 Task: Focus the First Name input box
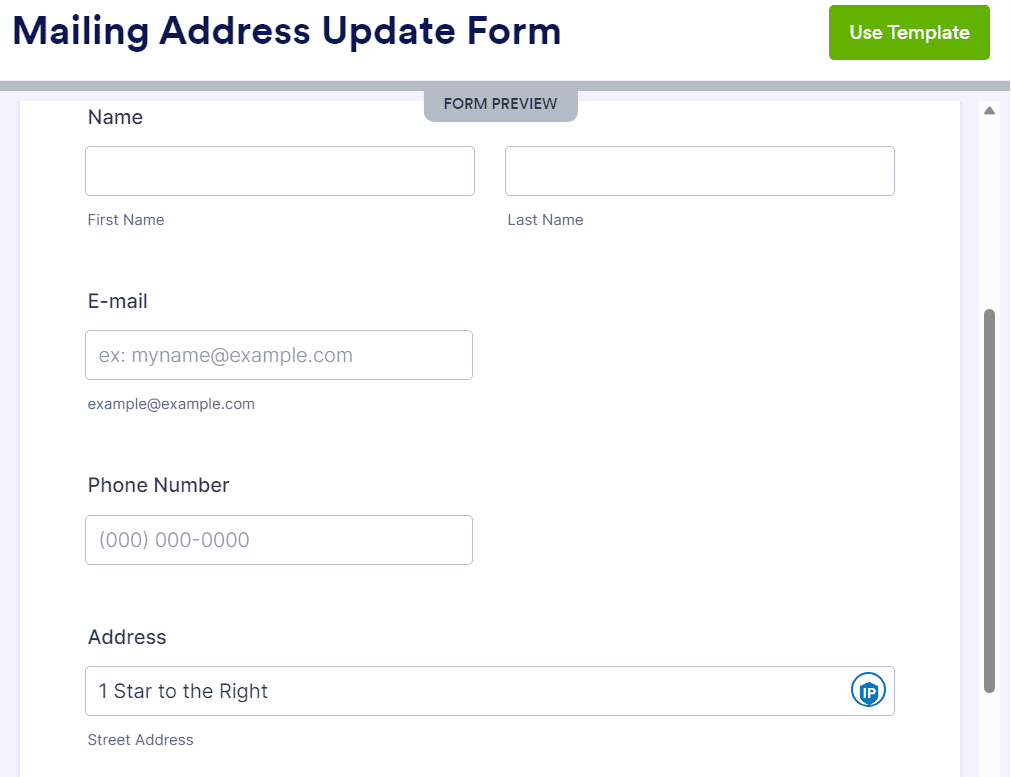click(x=280, y=171)
